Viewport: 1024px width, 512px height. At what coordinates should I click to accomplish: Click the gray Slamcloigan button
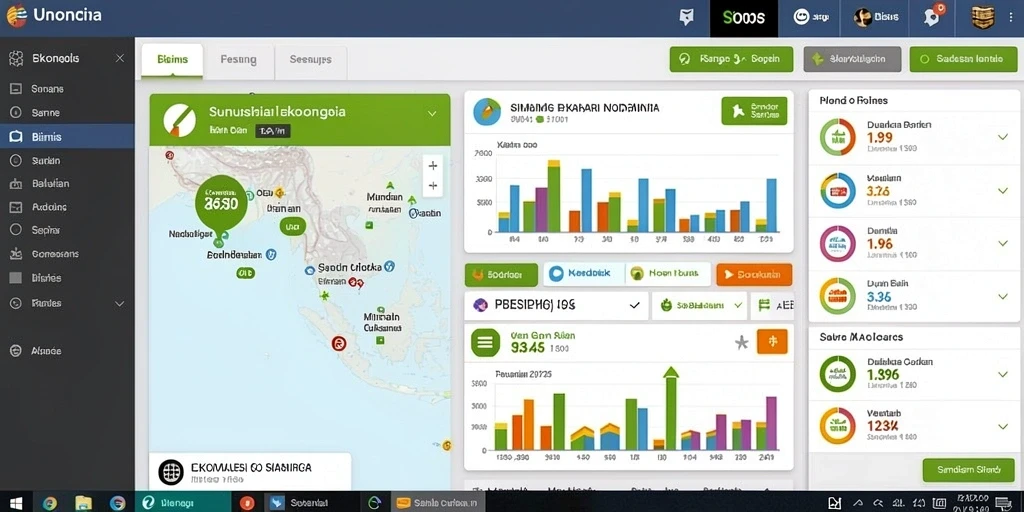852,59
